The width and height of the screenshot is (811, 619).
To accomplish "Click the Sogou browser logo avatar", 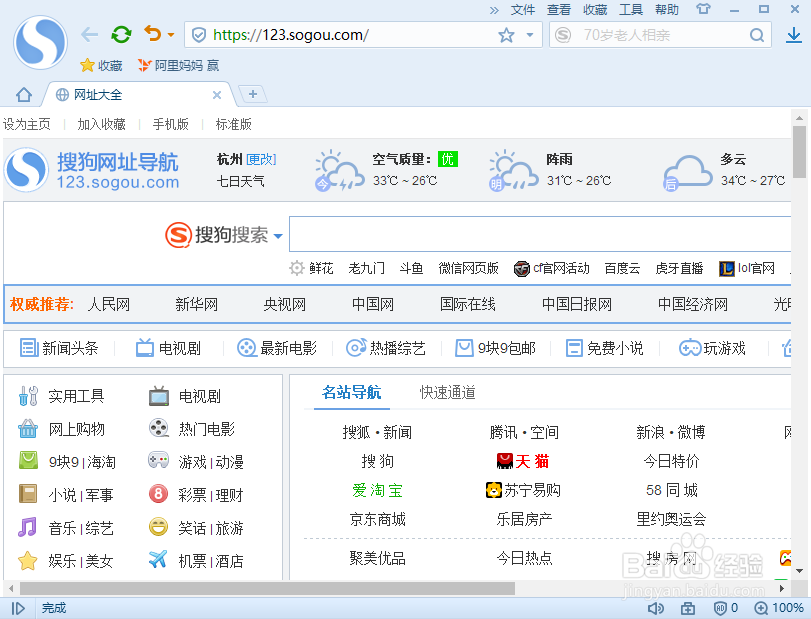I will coord(40,42).
